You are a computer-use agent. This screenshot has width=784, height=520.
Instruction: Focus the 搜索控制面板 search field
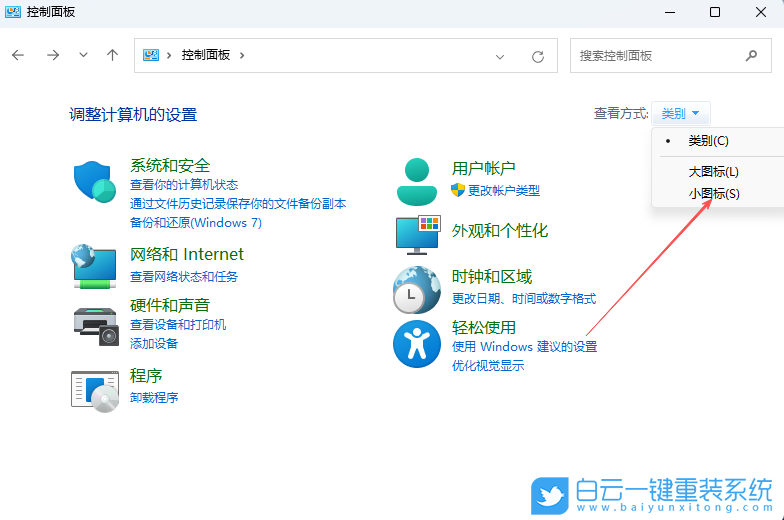[x=670, y=56]
